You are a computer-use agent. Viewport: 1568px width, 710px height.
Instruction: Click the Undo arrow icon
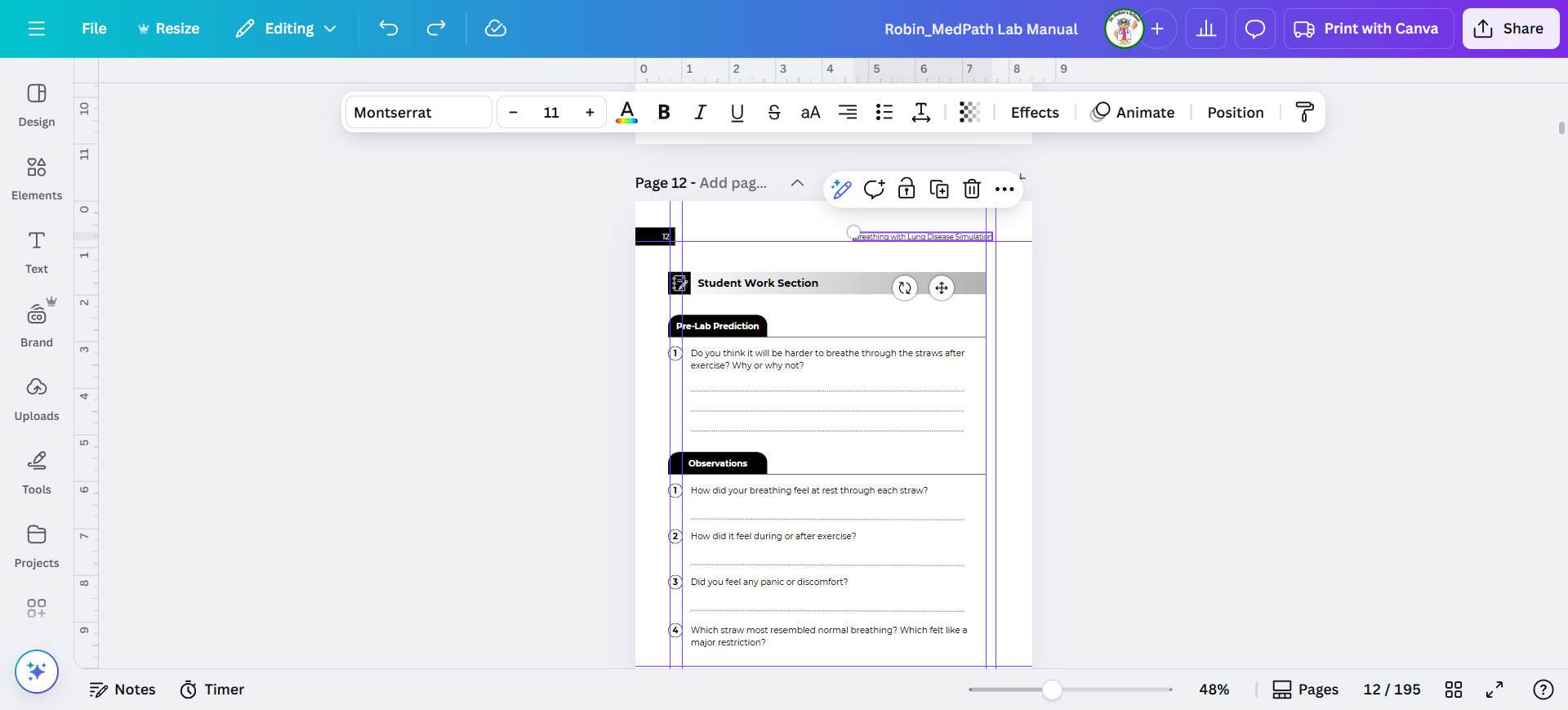tap(389, 29)
